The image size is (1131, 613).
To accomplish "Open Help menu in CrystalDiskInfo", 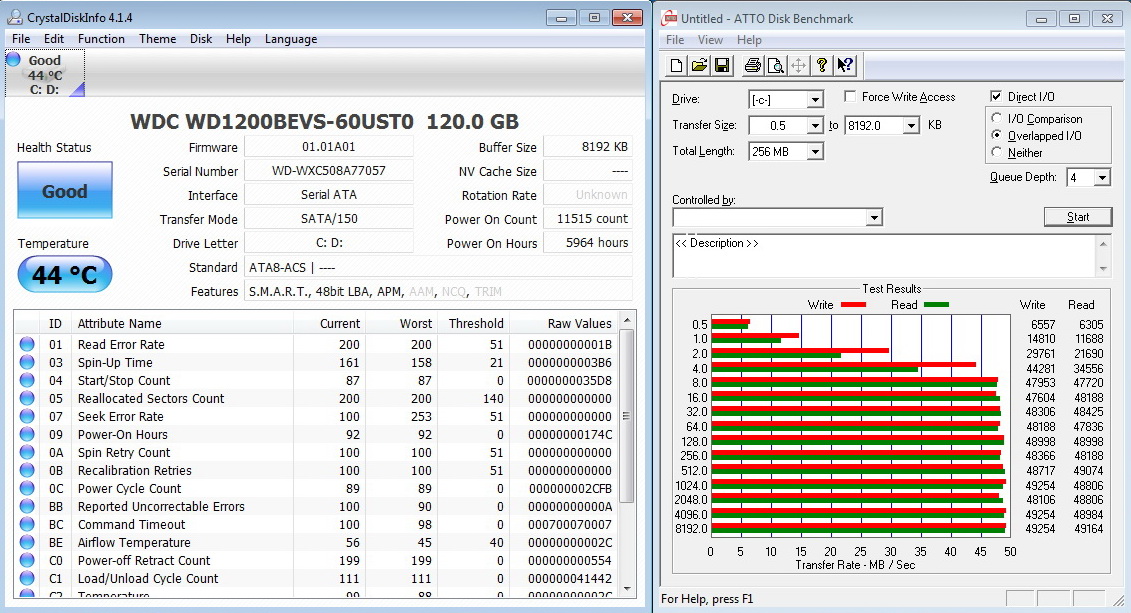I will [238, 39].
